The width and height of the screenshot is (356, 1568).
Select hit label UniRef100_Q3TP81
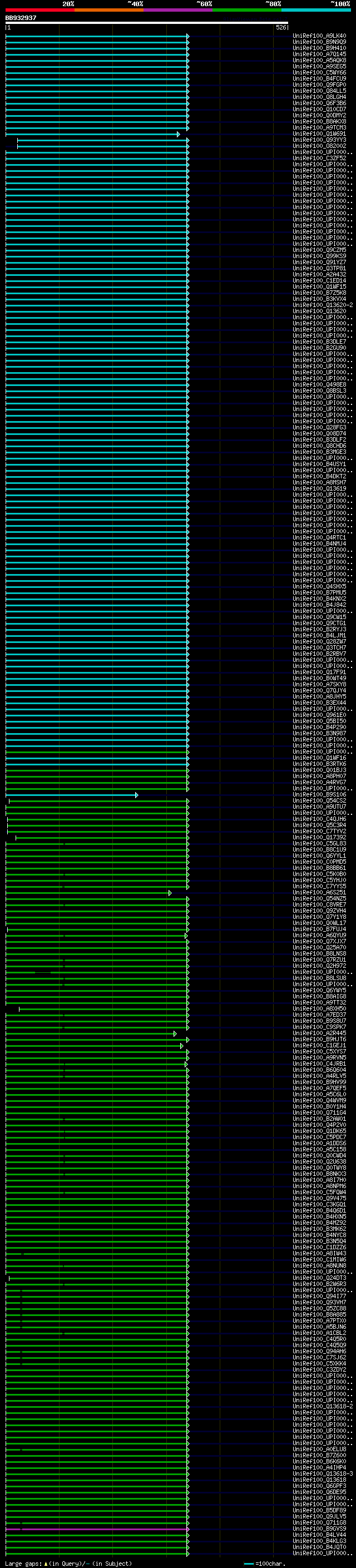click(319, 269)
